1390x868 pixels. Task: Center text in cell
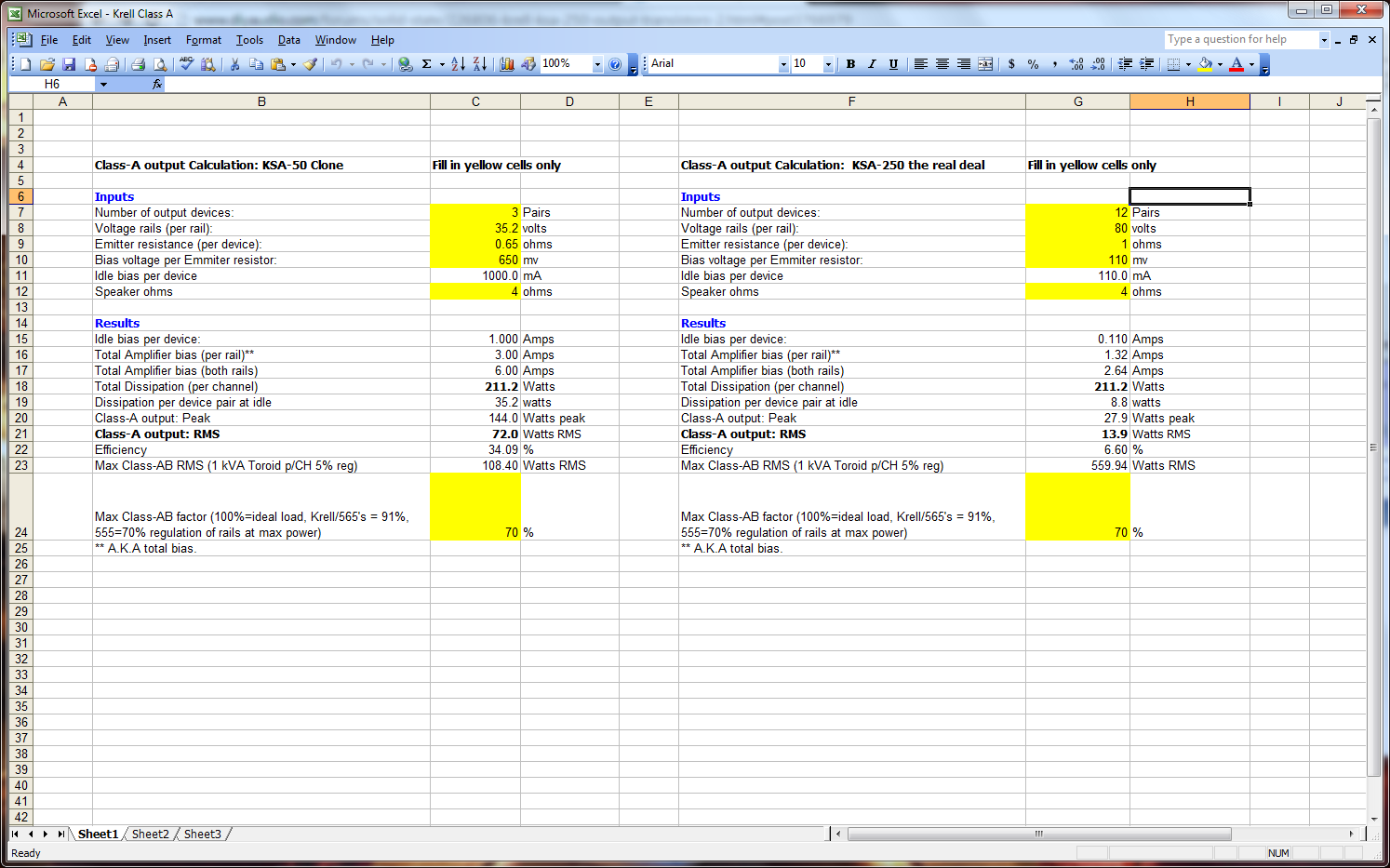[942, 64]
